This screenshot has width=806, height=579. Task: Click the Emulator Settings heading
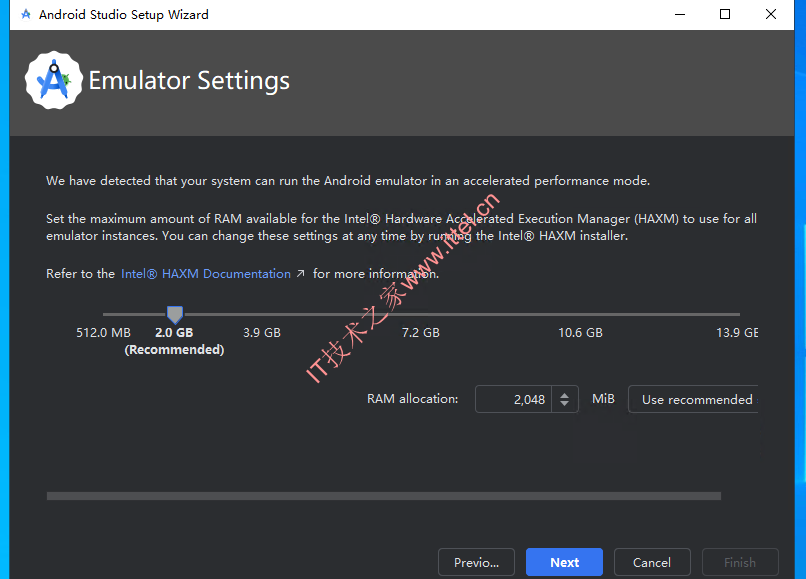pyautogui.click(x=189, y=81)
